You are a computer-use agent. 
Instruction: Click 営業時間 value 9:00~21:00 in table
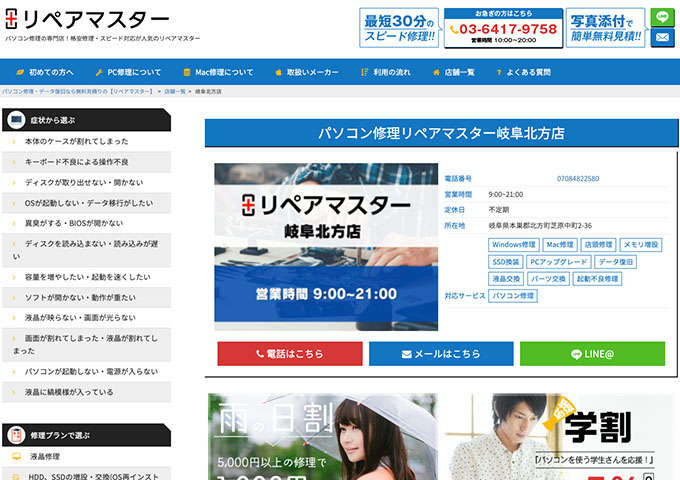coord(506,194)
